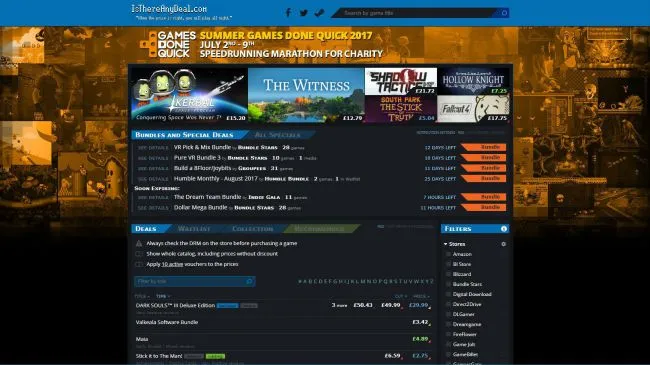Open the Price column sort dropdown

(421, 296)
